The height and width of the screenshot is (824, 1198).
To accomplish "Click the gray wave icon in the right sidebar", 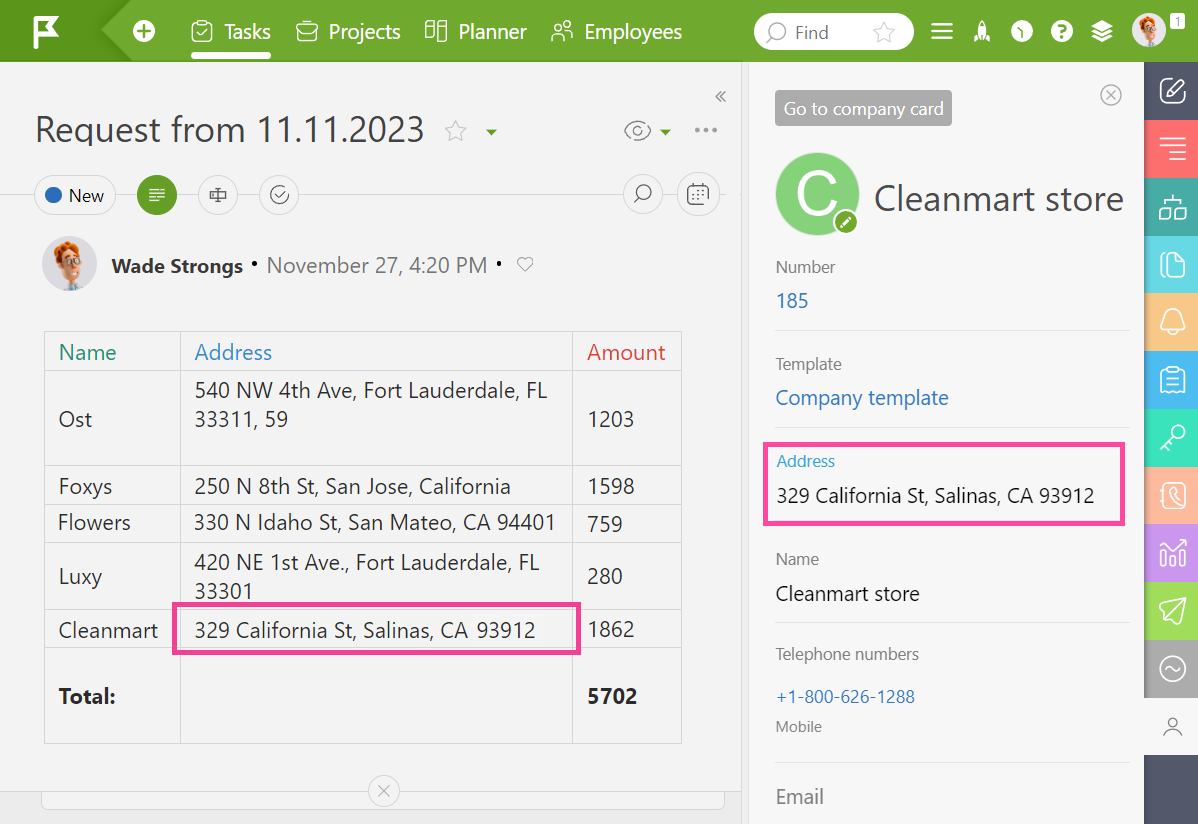I will click(1172, 669).
